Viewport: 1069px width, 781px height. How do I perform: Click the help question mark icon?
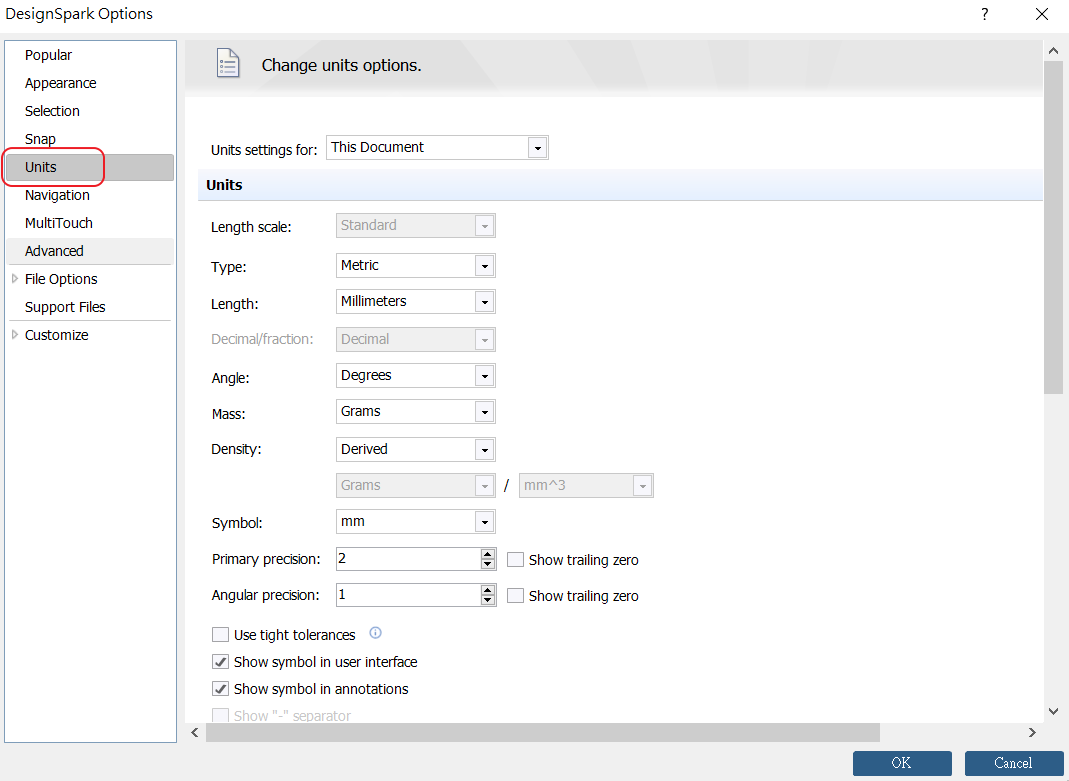click(x=984, y=14)
